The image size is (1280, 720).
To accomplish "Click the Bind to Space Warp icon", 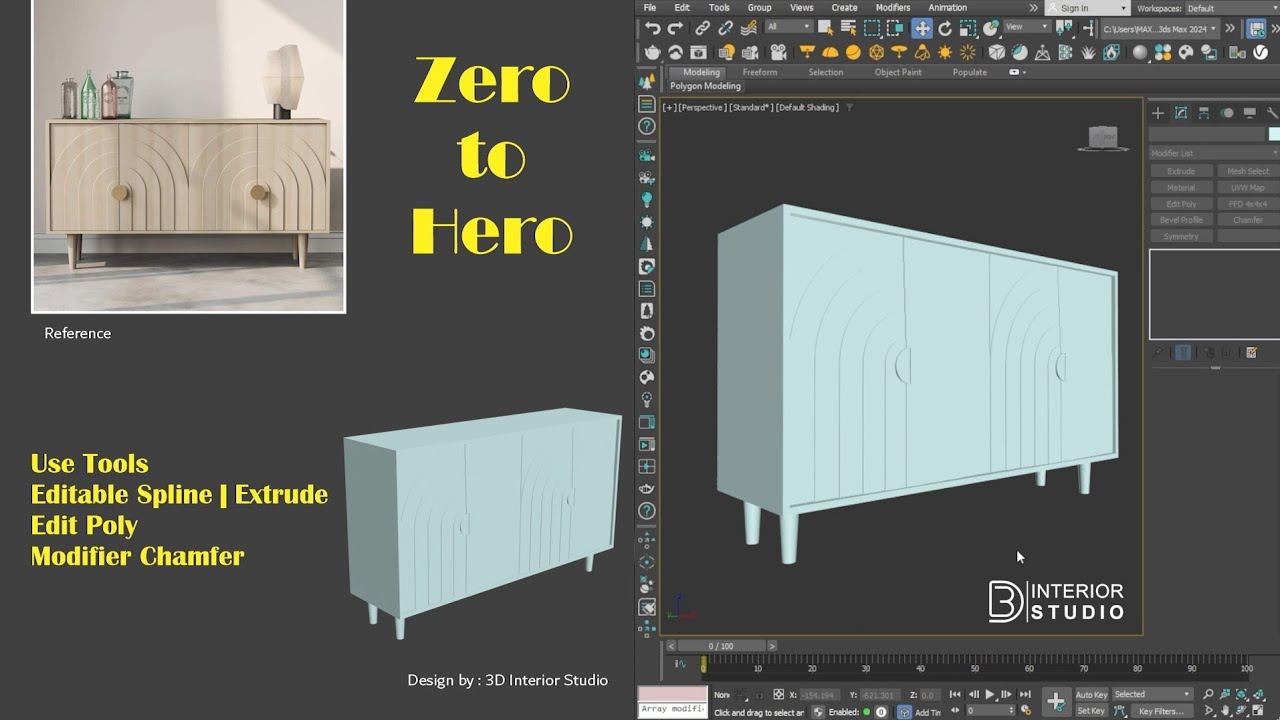I will tap(749, 28).
